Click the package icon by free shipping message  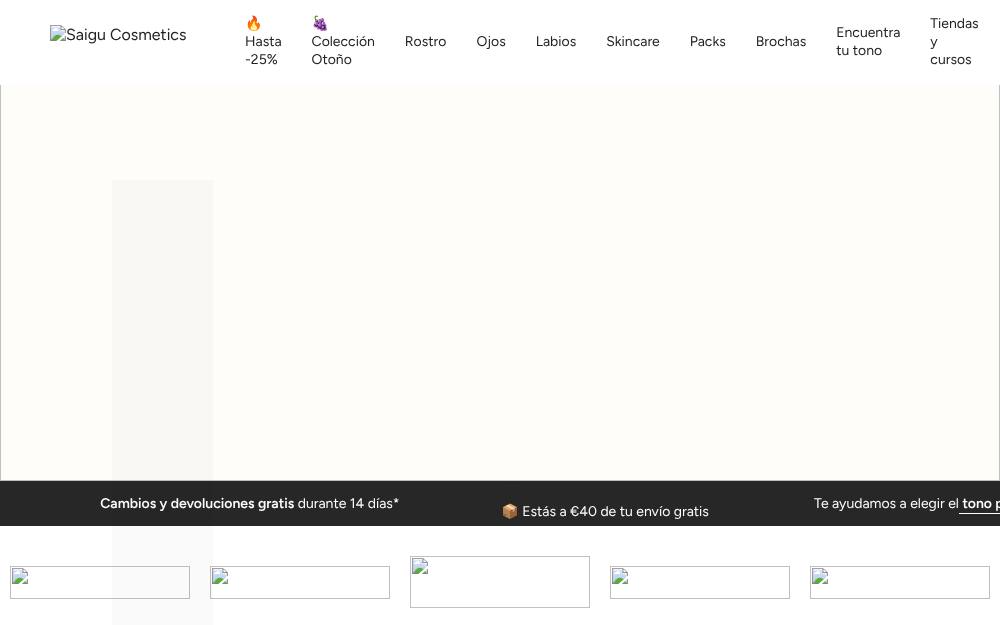pyautogui.click(x=510, y=511)
